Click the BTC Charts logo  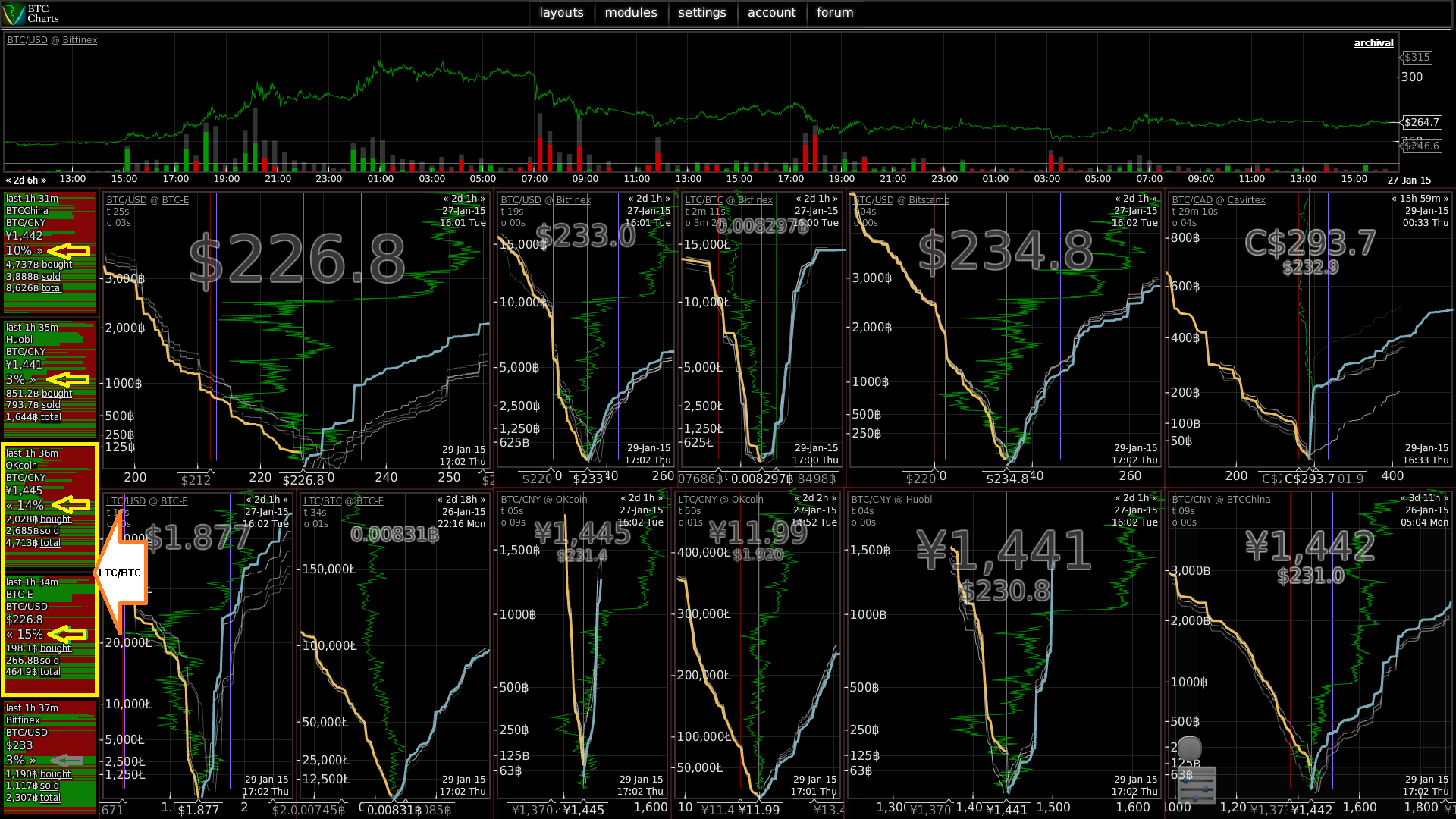[32, 14]
